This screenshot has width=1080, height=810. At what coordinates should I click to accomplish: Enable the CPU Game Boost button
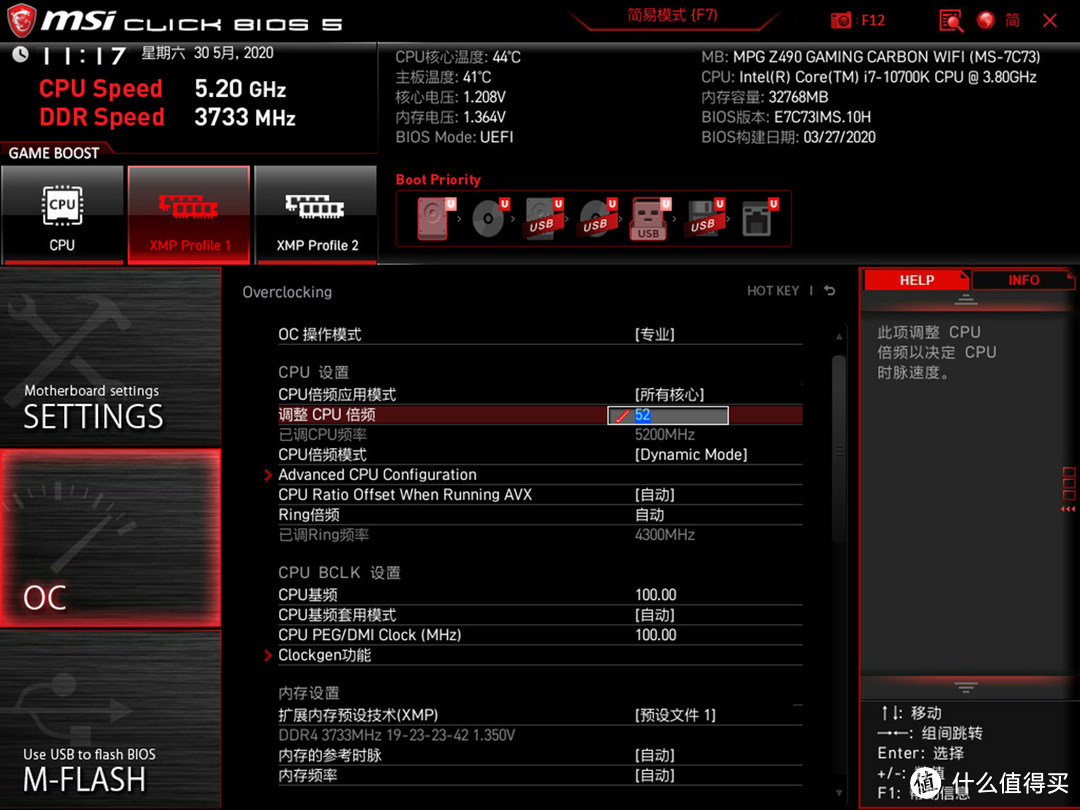tap(62, 215)
